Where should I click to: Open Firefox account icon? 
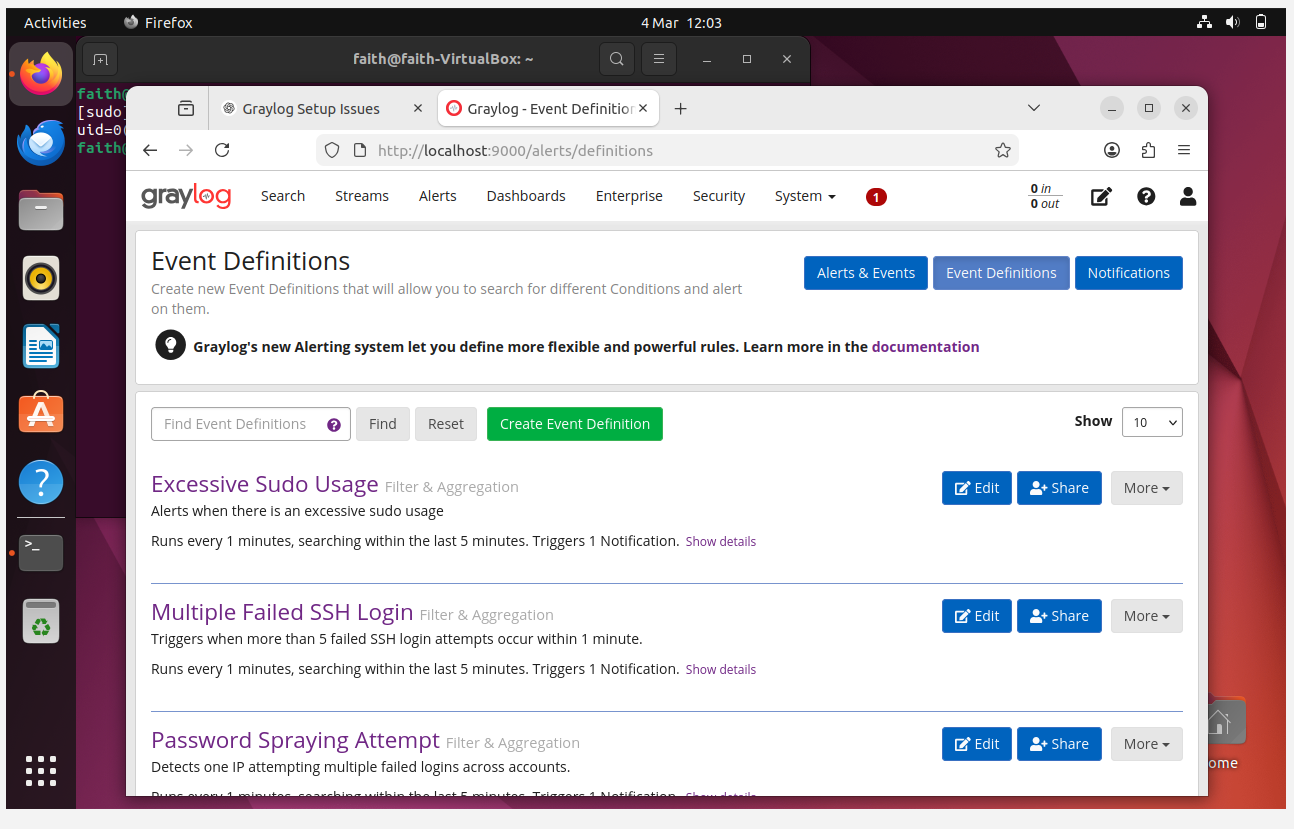pos(1112,150)
